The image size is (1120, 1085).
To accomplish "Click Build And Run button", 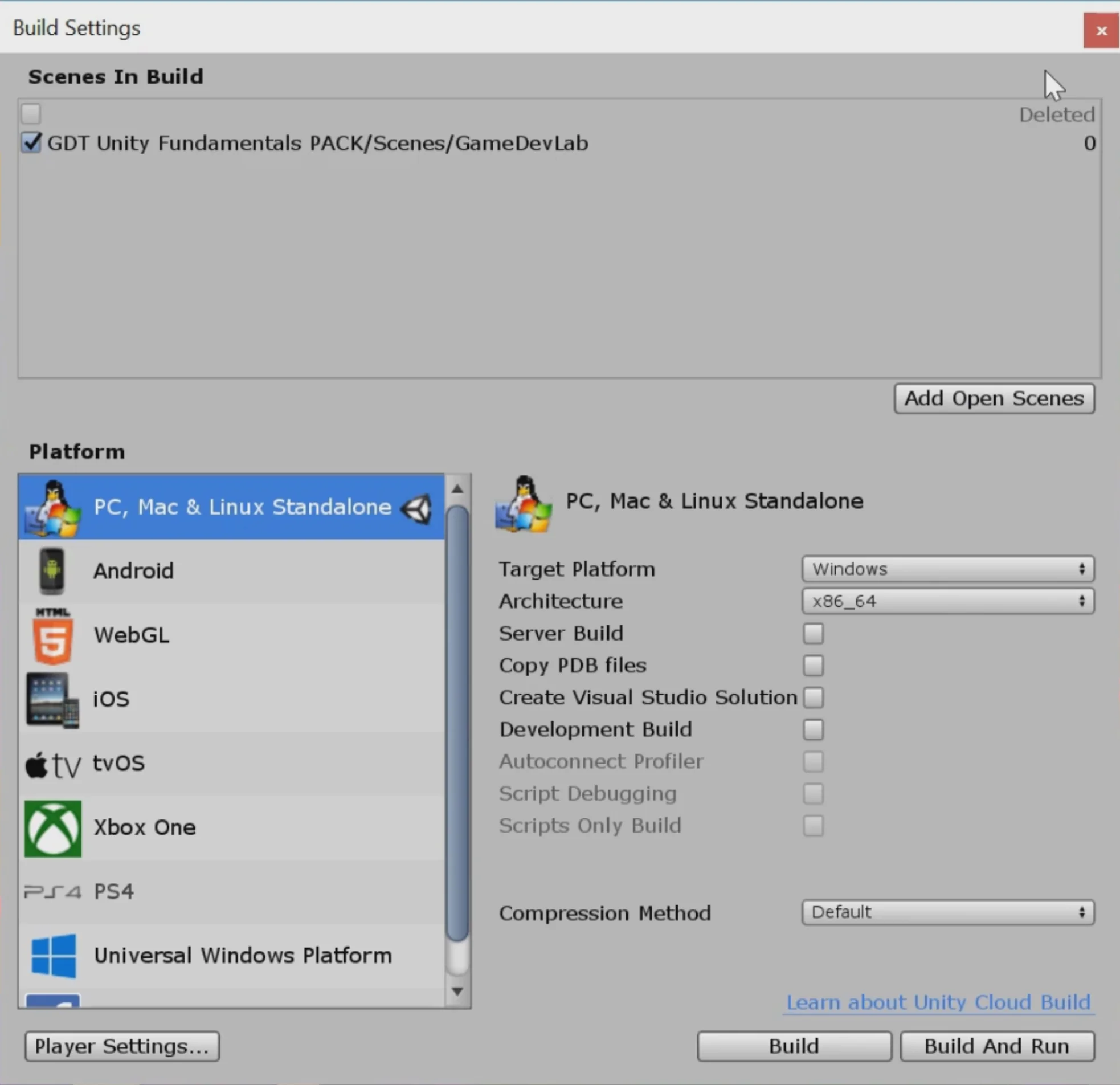I will [x=997, y=1047].
